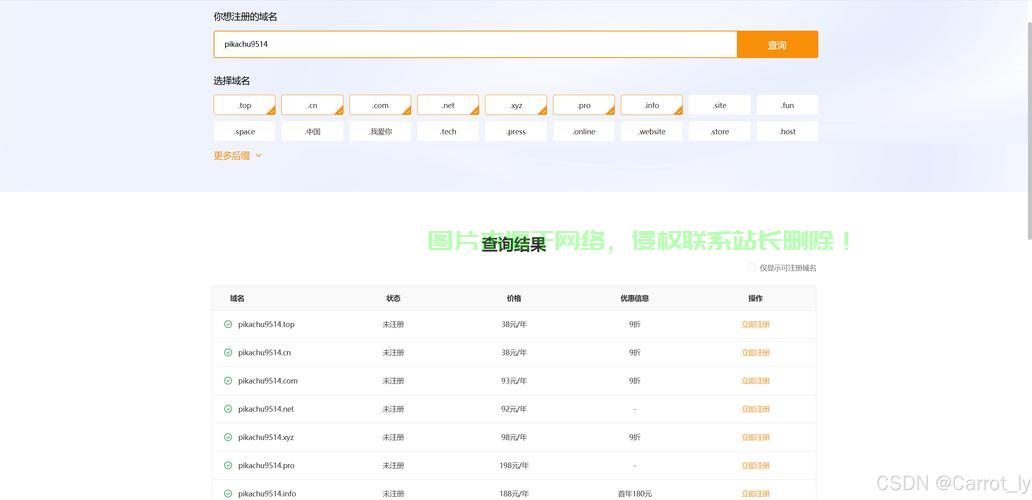Click the green check icon beside pikachu9514.com
The image size is (1032, 500).
click(x=228, y=381)
